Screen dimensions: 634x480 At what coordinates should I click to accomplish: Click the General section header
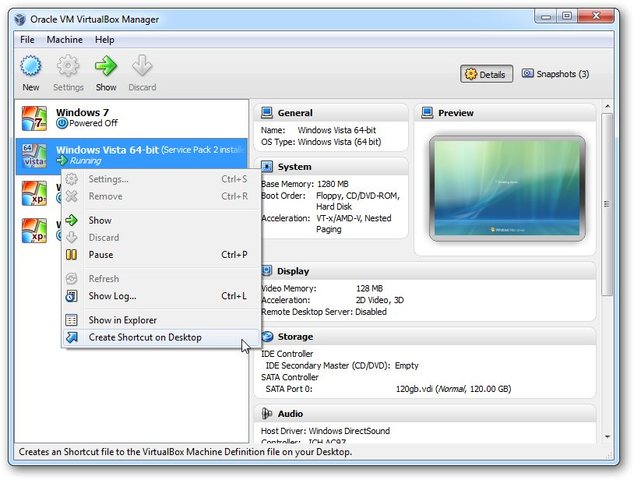(331, 113)
